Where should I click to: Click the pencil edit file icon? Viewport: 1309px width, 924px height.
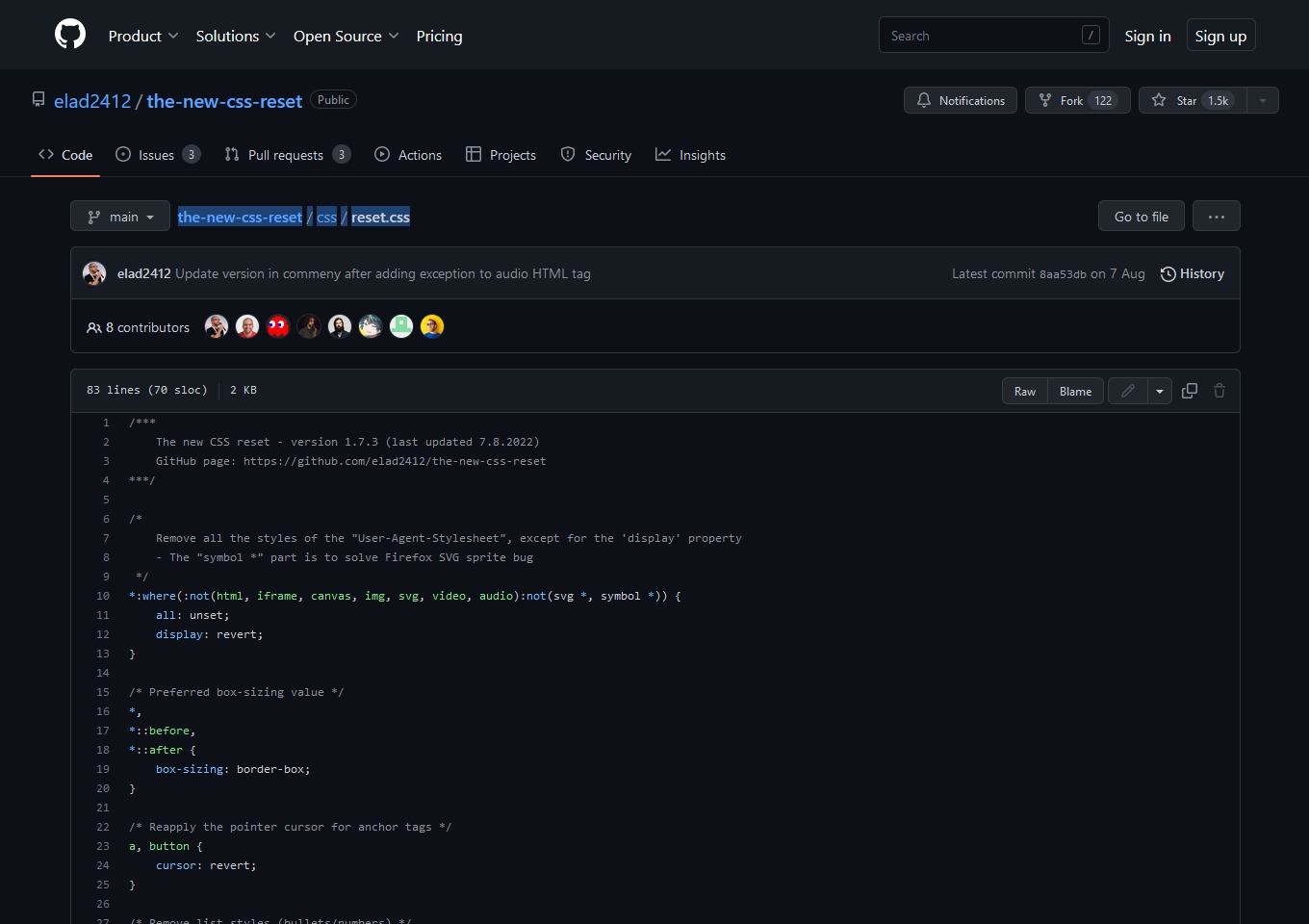1128,391
